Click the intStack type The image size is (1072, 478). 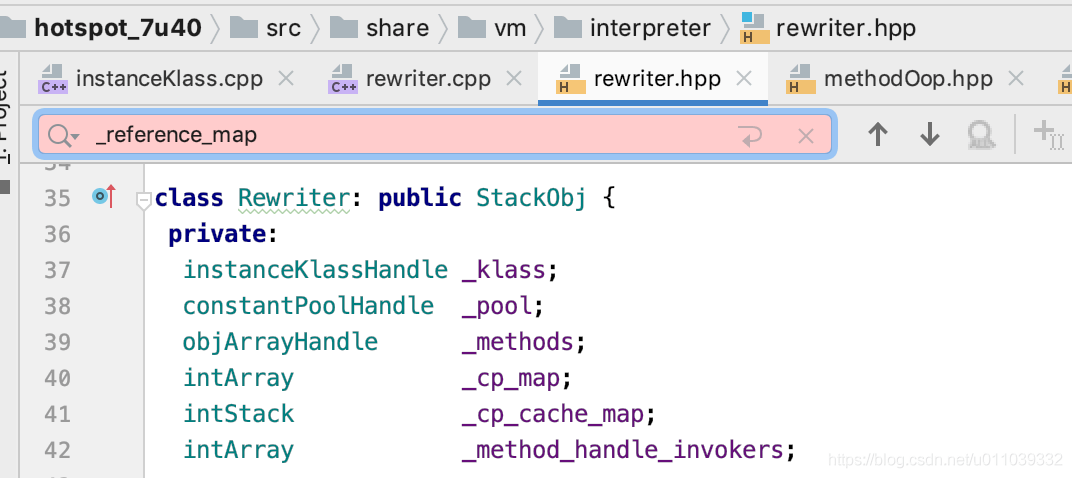(x=239, y=414)
